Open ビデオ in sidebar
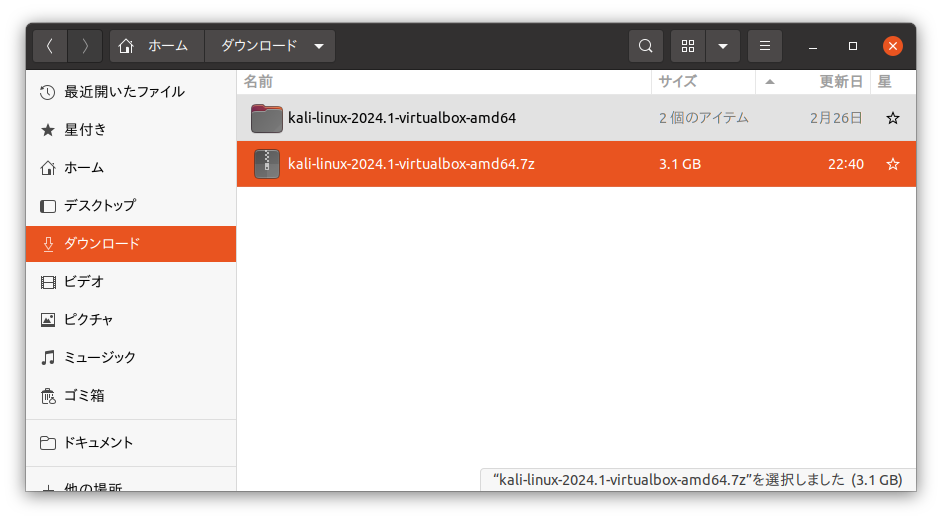942x520 pixels. pos(131,282)
